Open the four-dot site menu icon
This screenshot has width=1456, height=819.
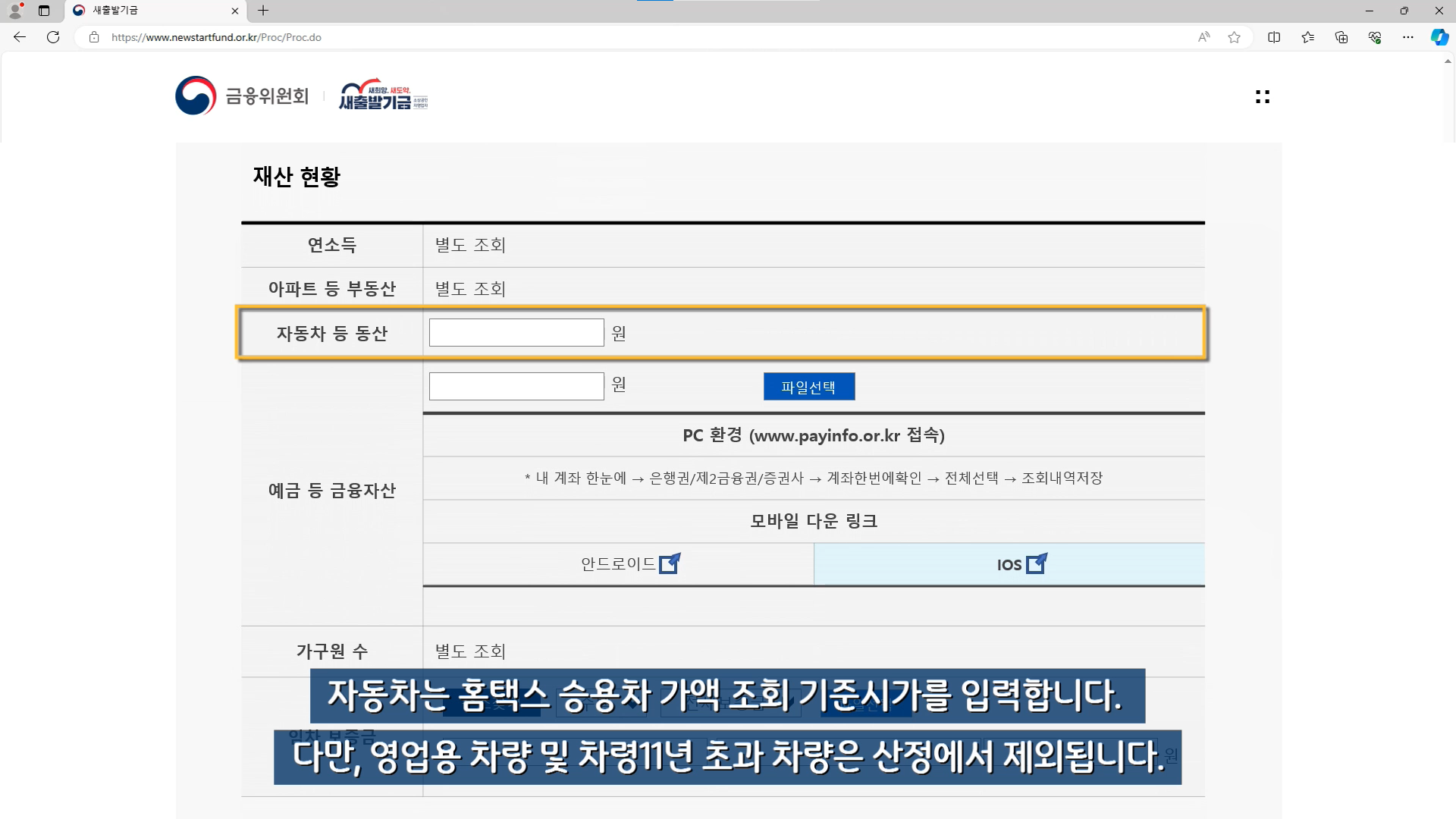tap(1263, 96)
